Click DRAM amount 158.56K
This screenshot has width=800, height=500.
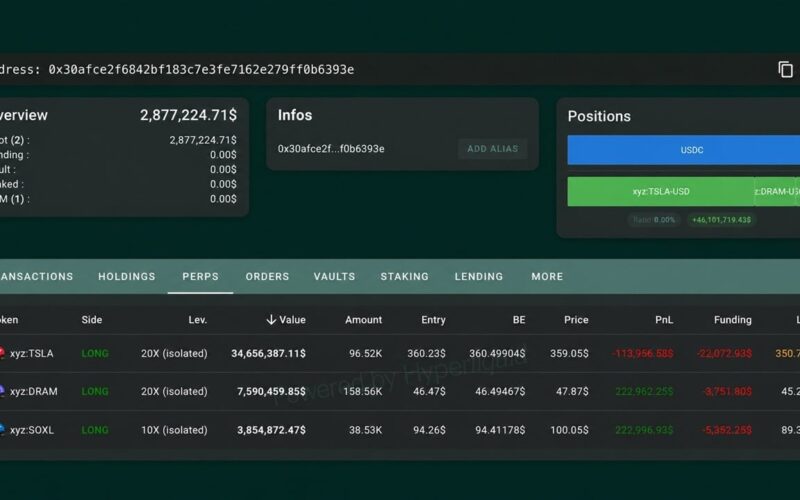tap(363, 392)
